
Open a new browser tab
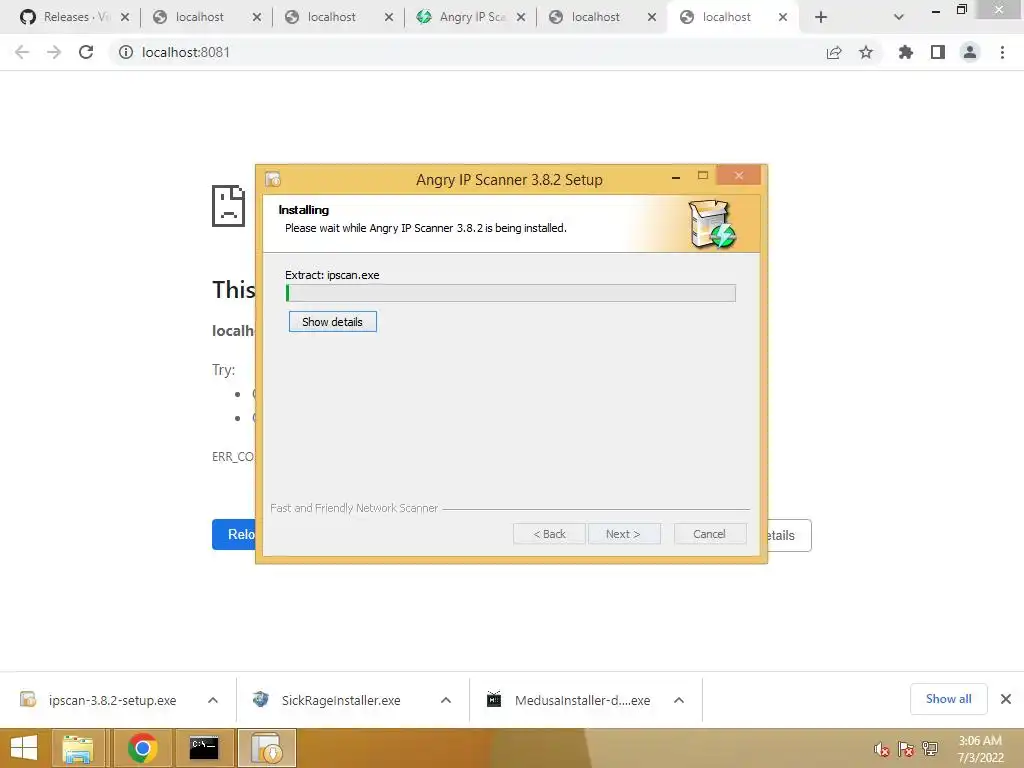coord(821,18)
